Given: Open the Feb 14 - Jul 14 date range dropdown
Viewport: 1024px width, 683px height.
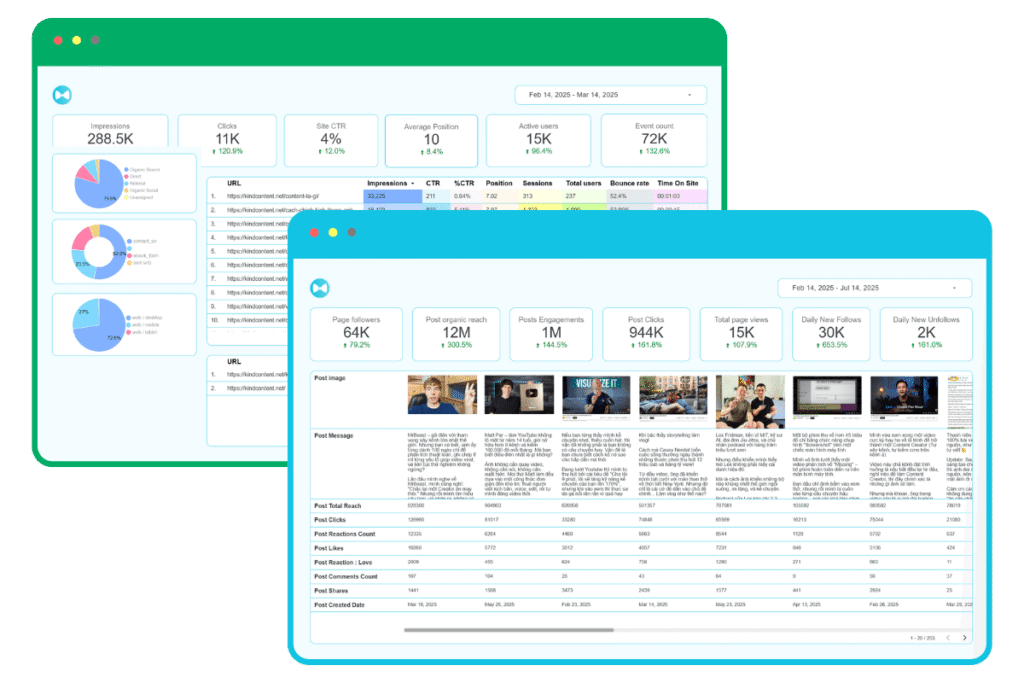Looking at the screenshot, I should (x=873, y=287).
